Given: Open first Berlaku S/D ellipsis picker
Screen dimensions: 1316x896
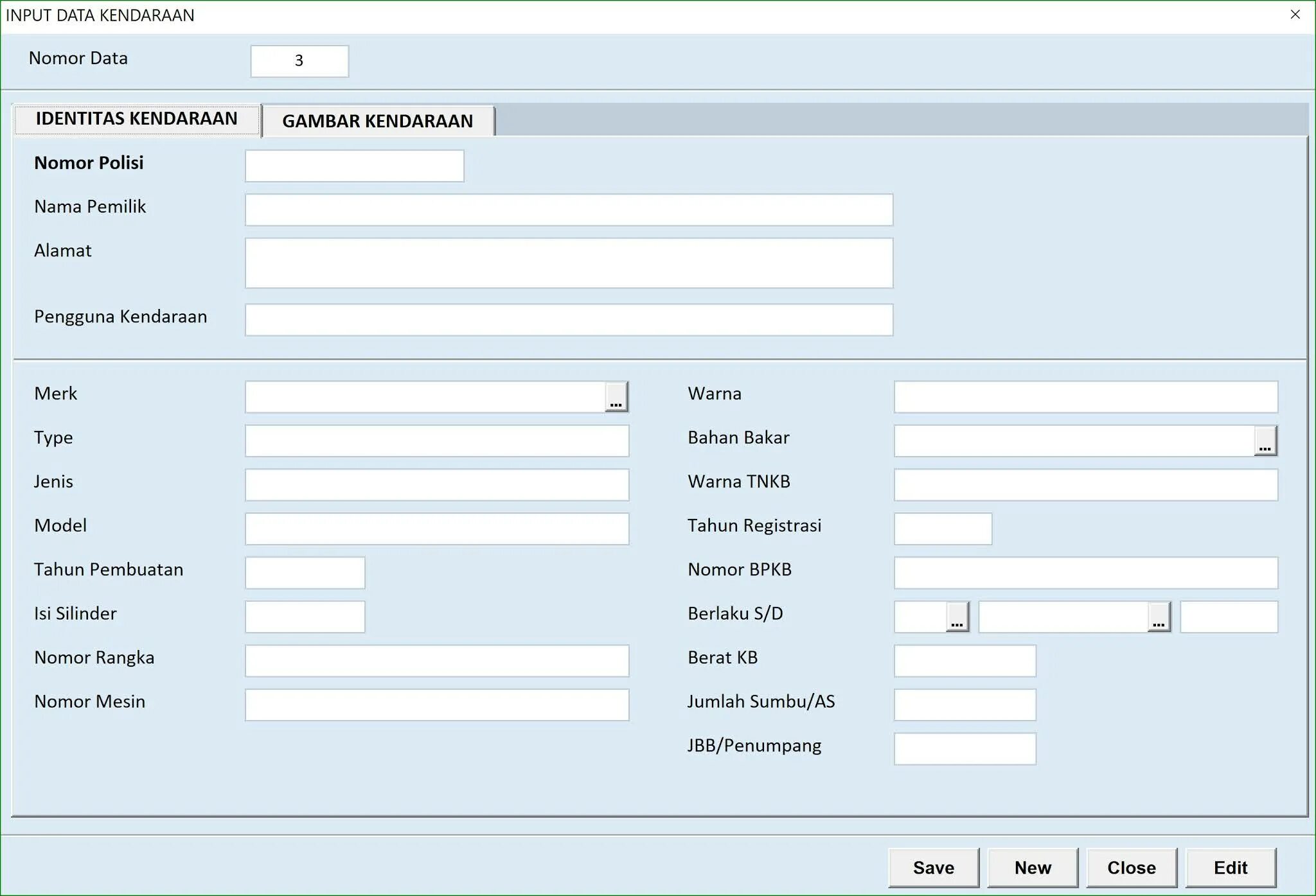Looking at the screenshot, I should pos(957,617).
